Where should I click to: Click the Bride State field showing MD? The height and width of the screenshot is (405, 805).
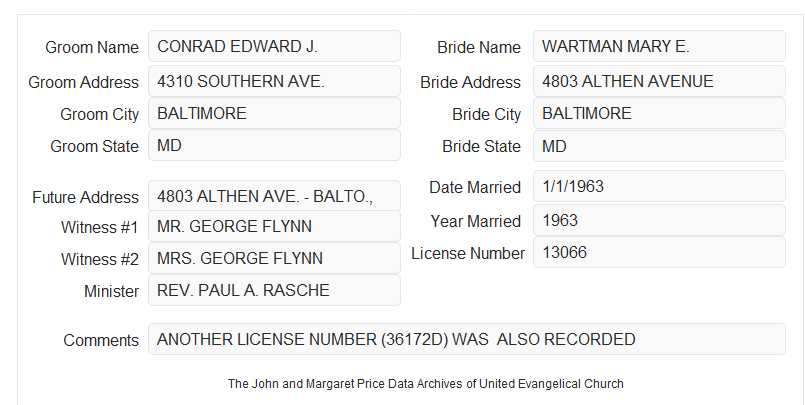(x=659, y=146)
